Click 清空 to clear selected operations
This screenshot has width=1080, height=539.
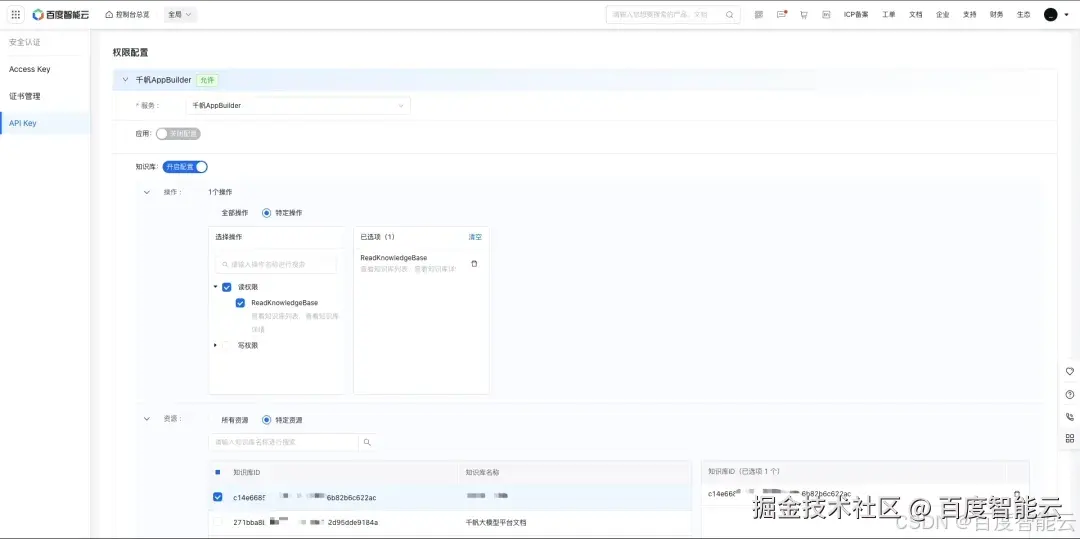[475, 237]
